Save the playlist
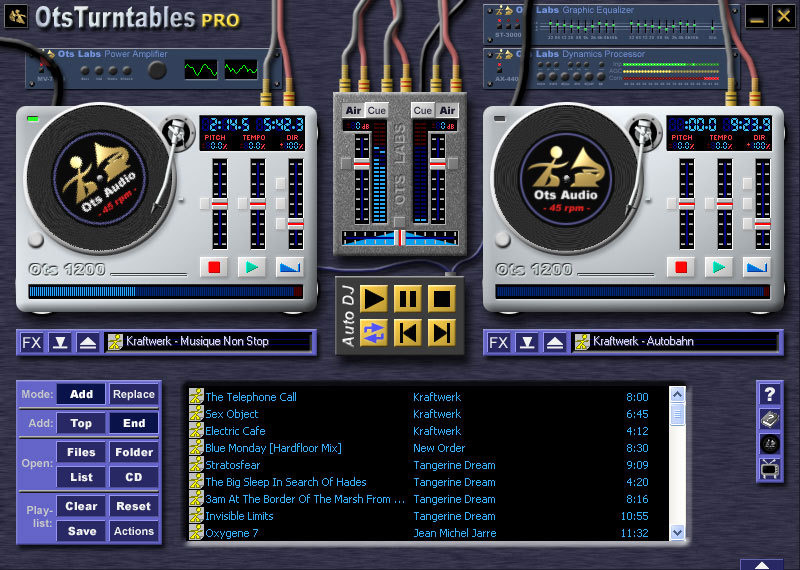The height and width of the screenshot is (570, 800). coord(81,531)
